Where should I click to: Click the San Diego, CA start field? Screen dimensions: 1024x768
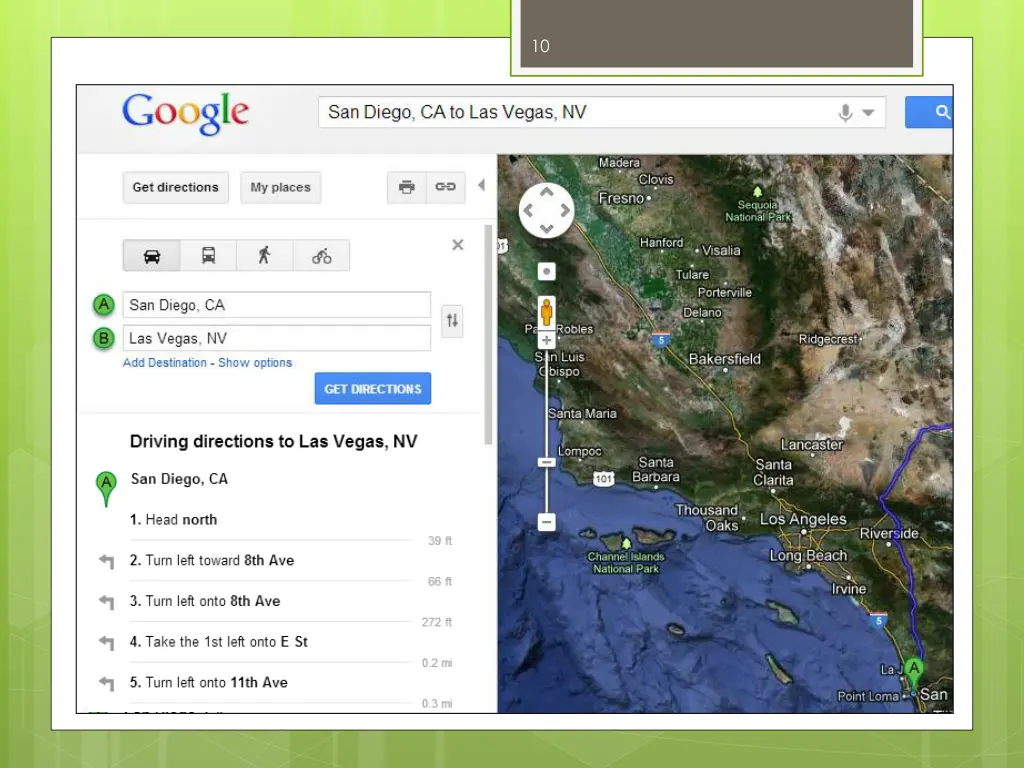(277, 305)
